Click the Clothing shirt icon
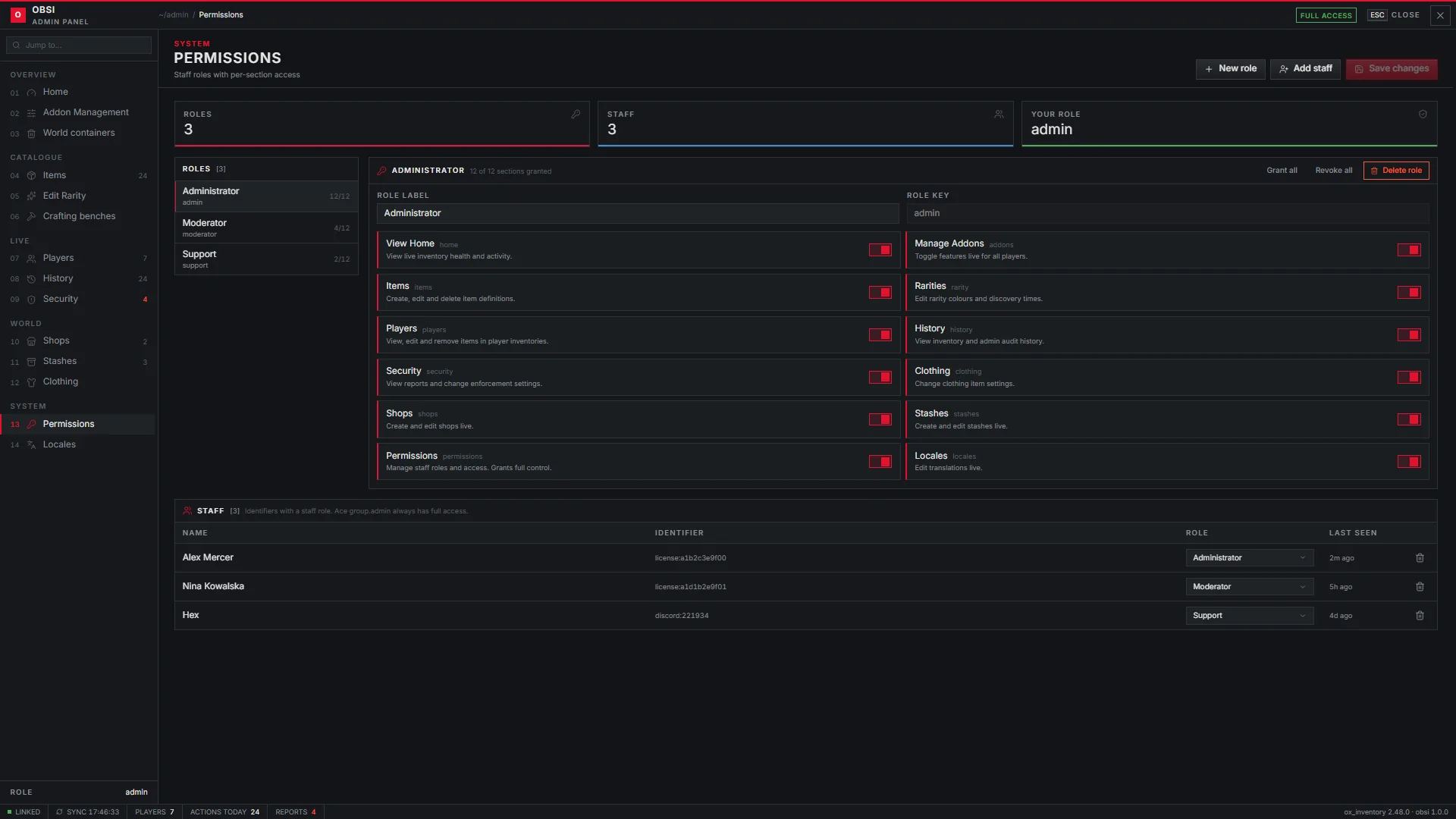Screen dimensions: 1456x819 pyautogui.click(x=32, y=382)
